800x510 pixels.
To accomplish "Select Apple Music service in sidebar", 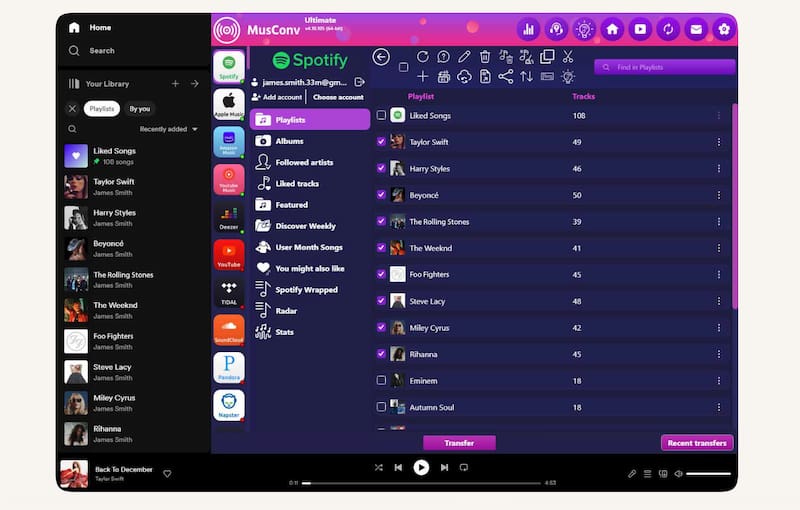I will (229, 104).
